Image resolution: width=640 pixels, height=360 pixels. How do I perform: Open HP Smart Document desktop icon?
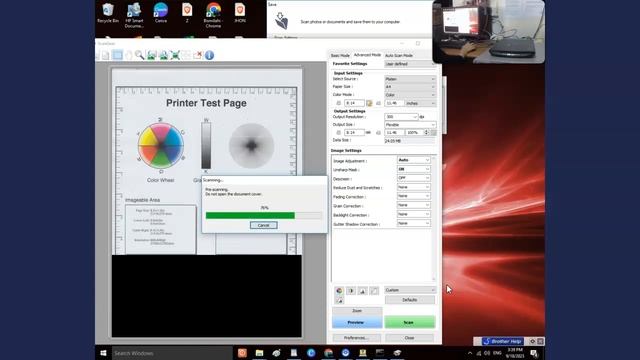click(x=134, y=15)
